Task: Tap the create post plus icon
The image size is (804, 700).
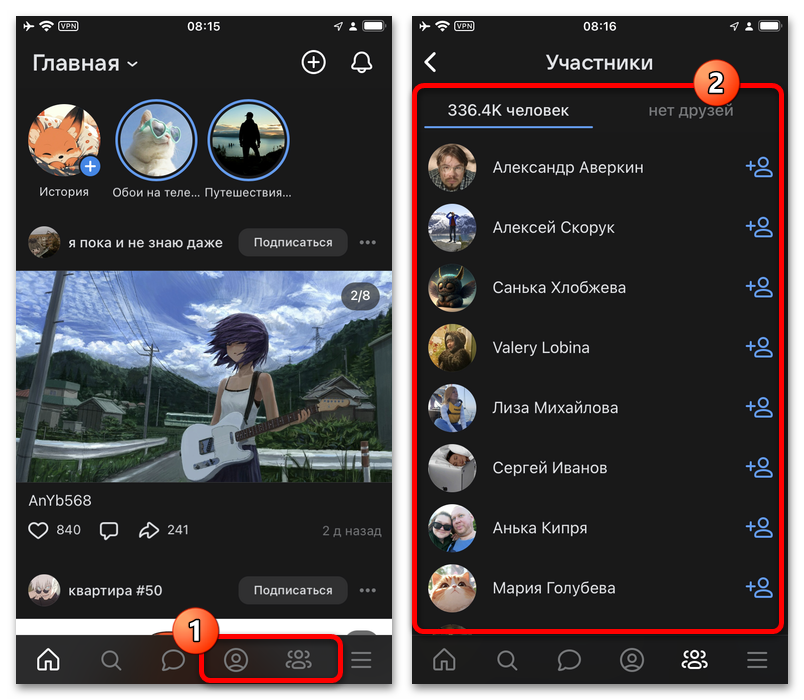Action: tap(313, 63)
